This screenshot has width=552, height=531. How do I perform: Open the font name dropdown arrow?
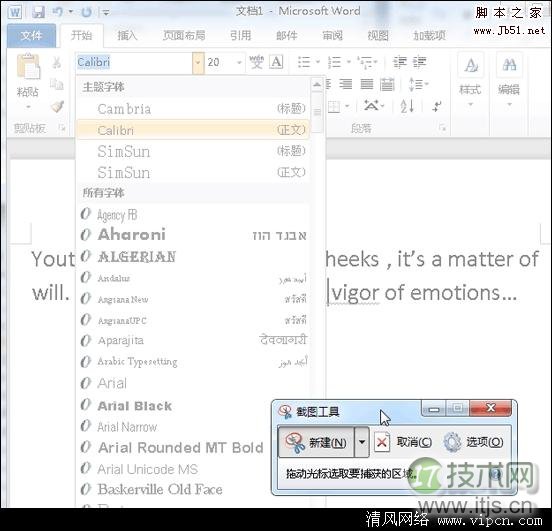[198, 62]
